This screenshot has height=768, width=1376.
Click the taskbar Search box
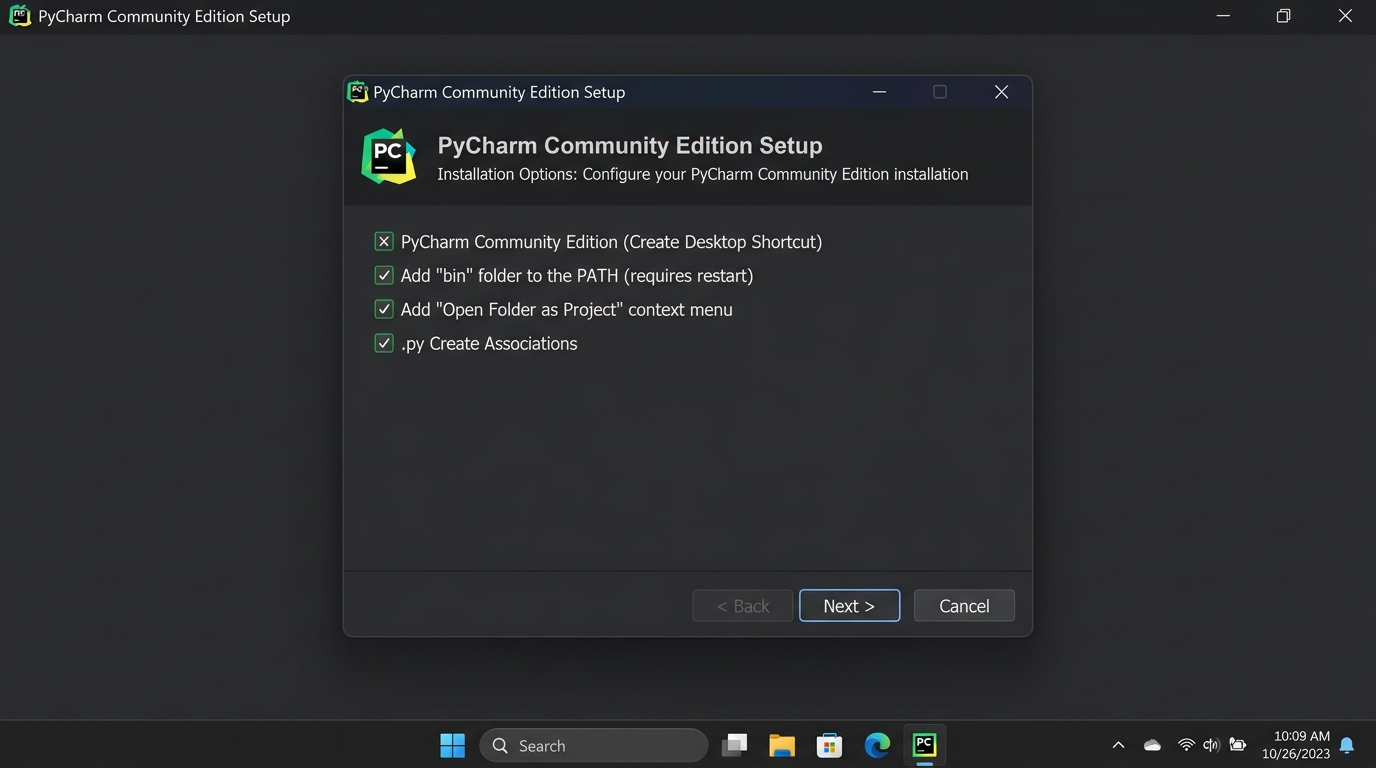[594, 745]
